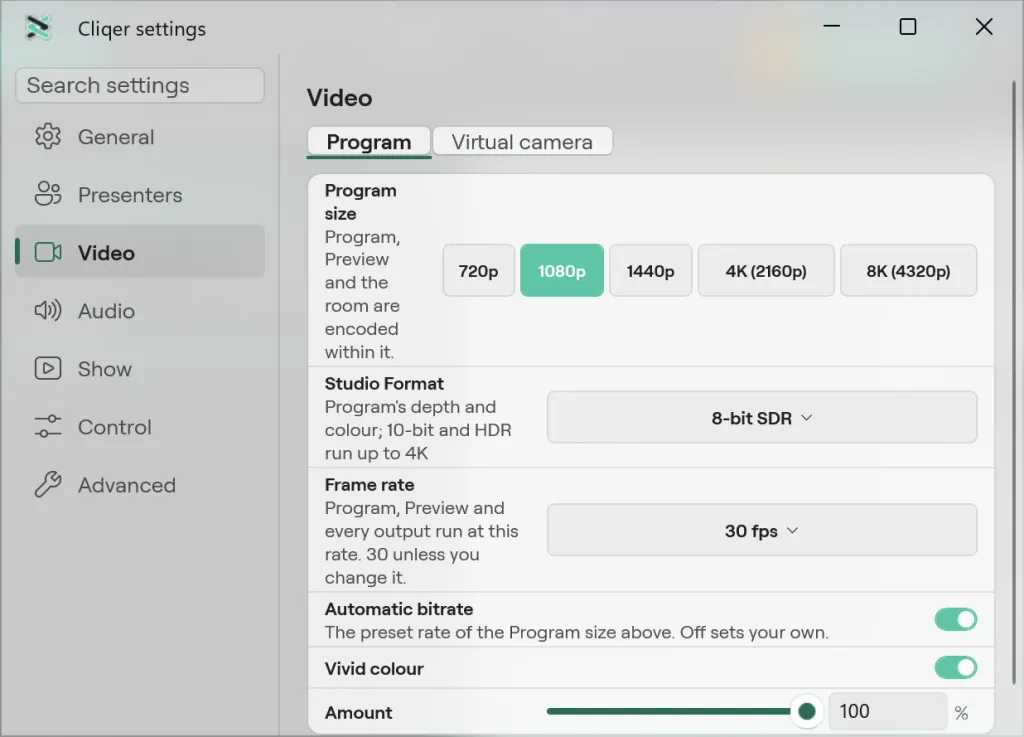Click the Automatic bitrate label
The image size is (1024, 737).
tap(399, 609)
